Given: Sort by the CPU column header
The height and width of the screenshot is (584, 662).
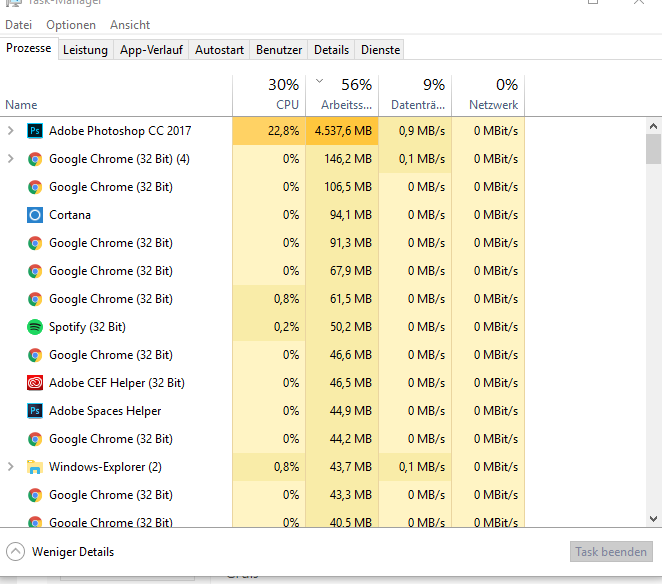Looking at the screenshot, I should pyautogui.click(x=269, y=95).
